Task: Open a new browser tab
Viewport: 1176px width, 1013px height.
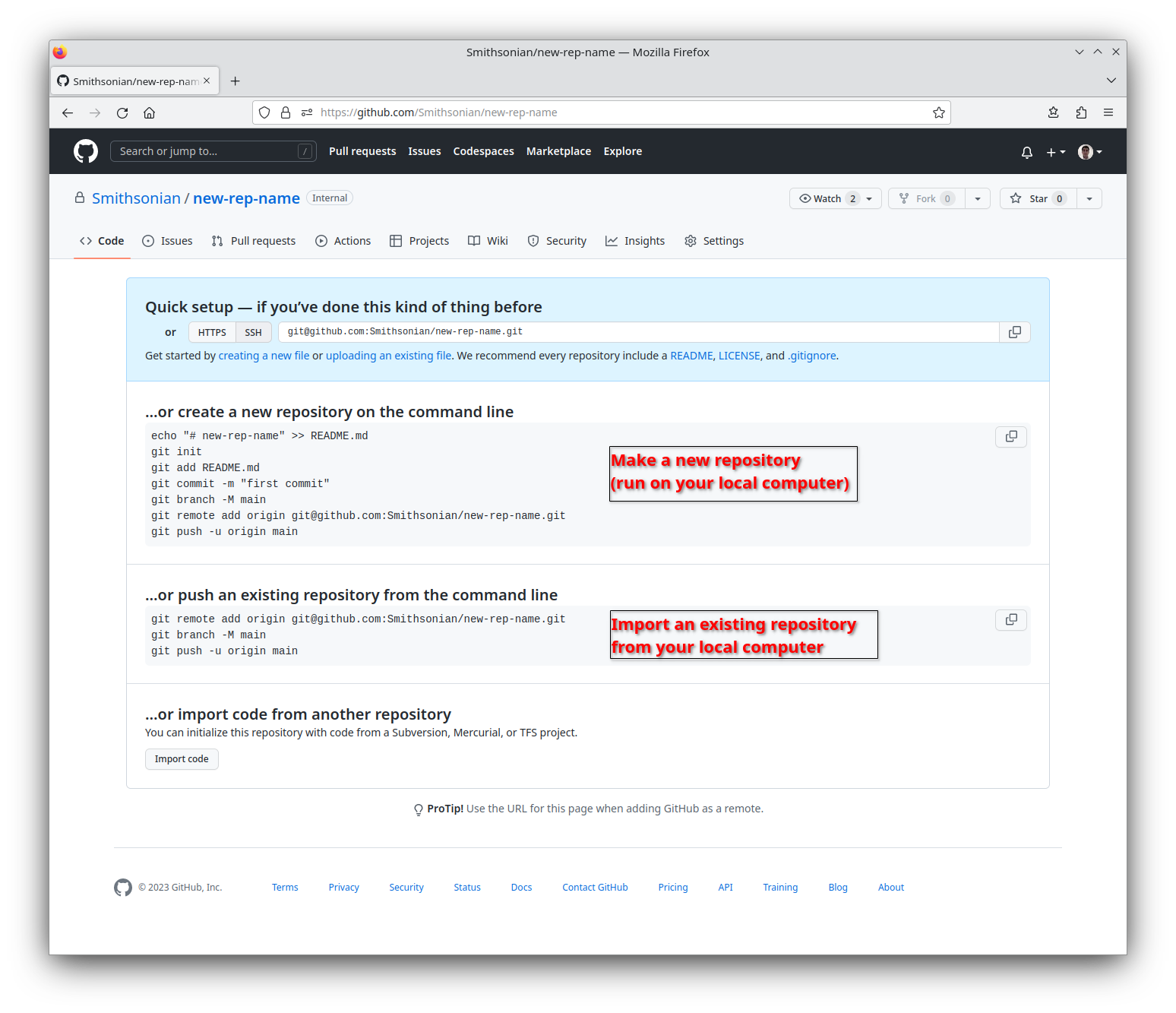Action: click(x=236, y=81)
